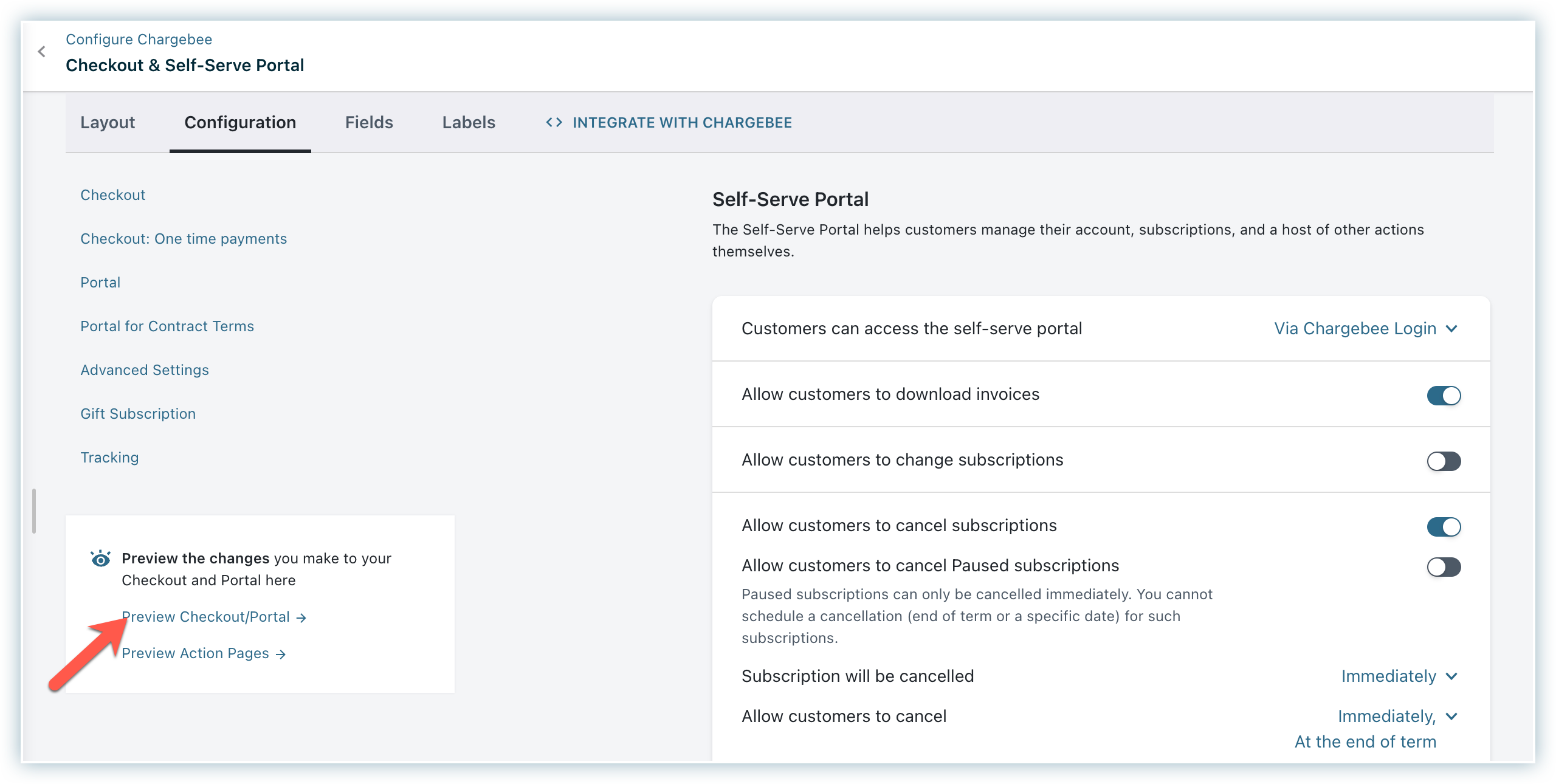This screenshot has height=784, width=1556.
Task: Expand Subscription will be cancelled dropdown
Action: point(1399,676)
